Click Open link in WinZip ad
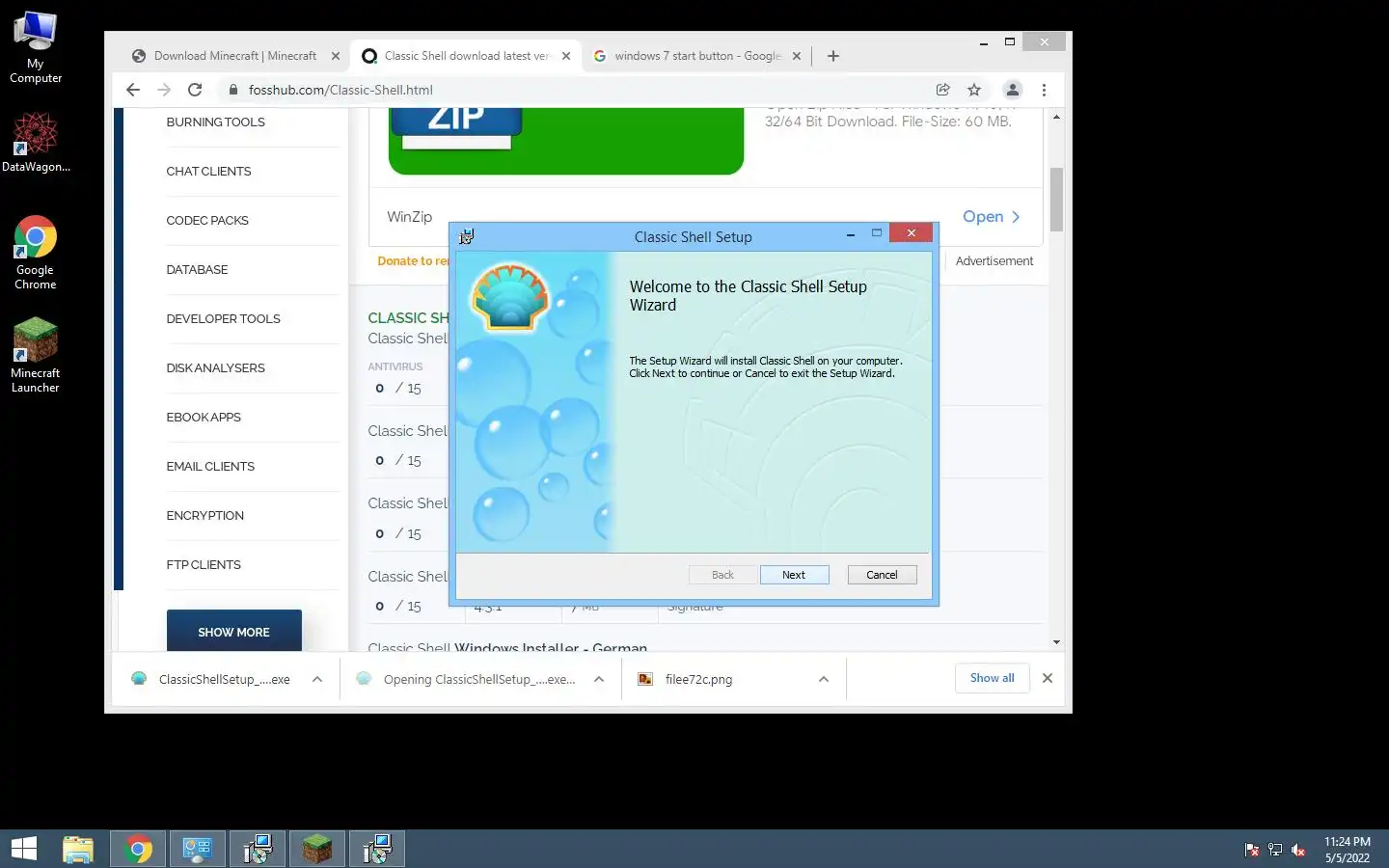 (x=992, y=217)
